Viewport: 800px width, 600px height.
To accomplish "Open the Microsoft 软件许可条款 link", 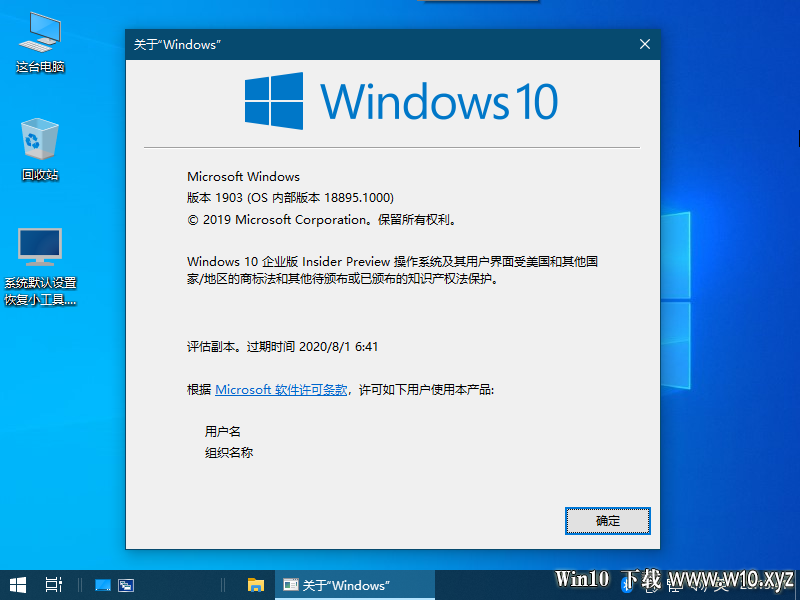I will tap(281, 390).
